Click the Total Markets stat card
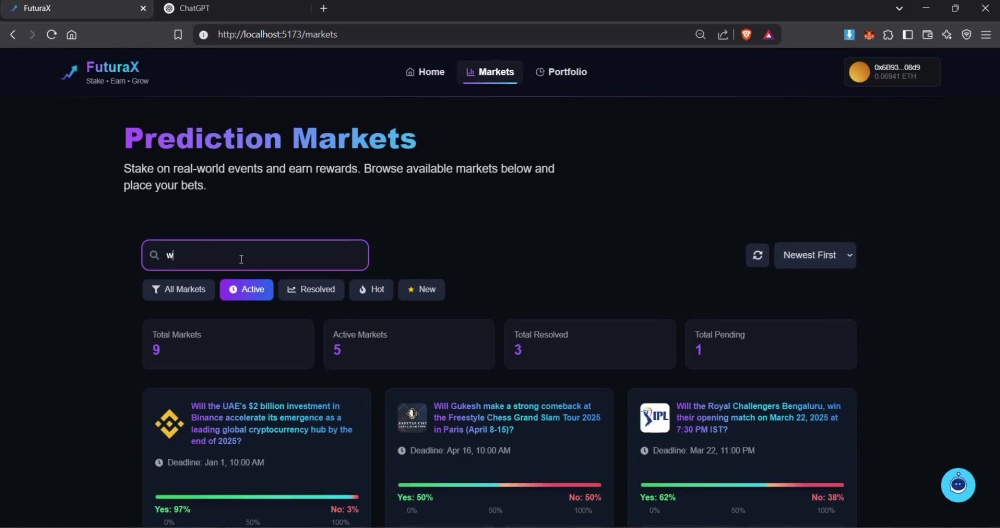 228,344
